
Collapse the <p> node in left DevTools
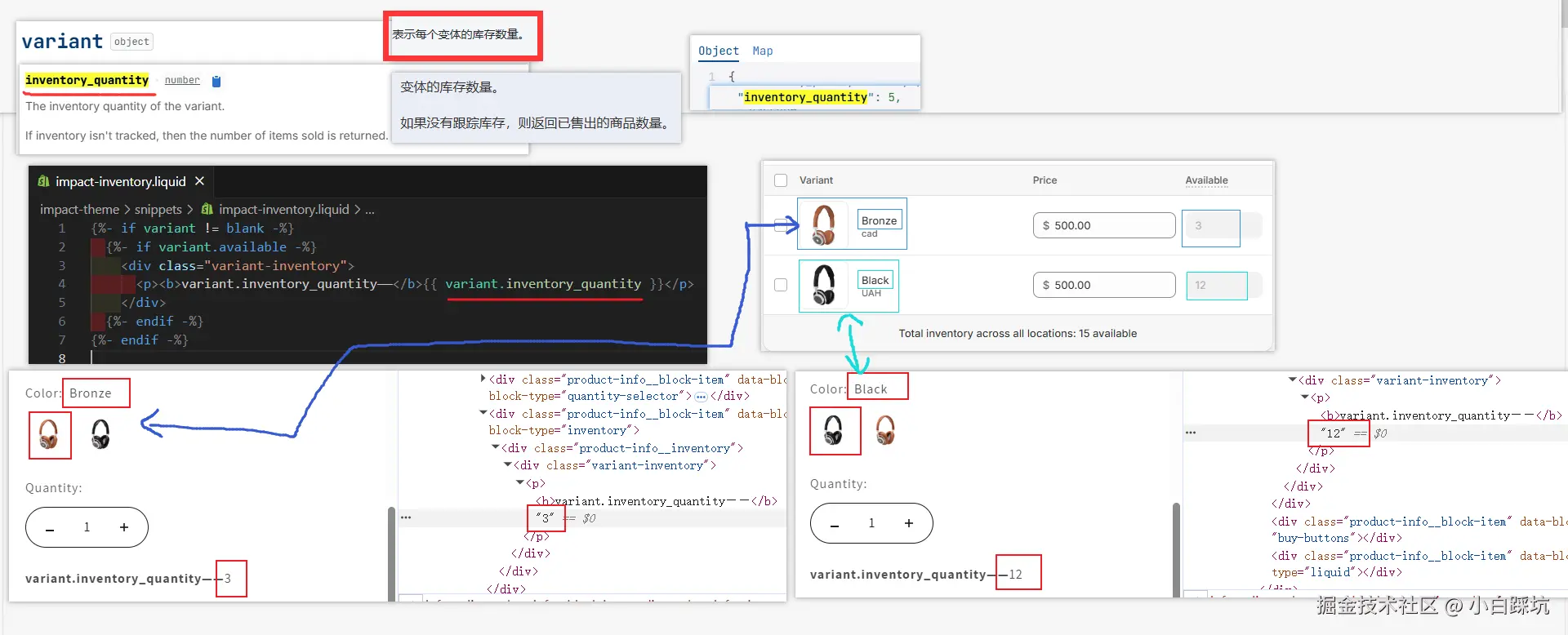pos(520,482)
